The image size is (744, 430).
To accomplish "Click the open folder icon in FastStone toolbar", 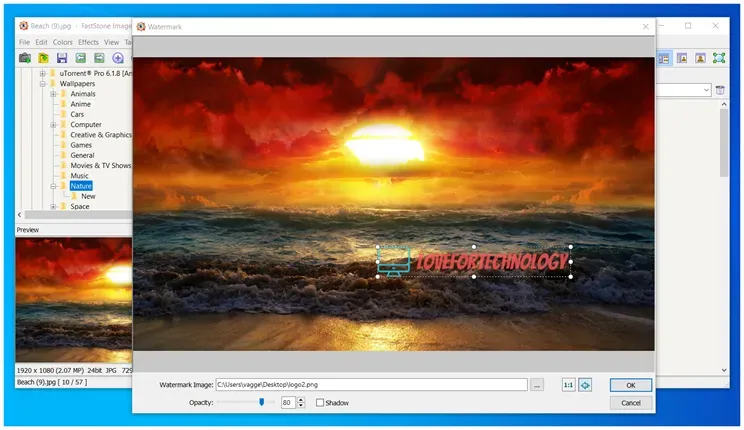I will (43, 58).
